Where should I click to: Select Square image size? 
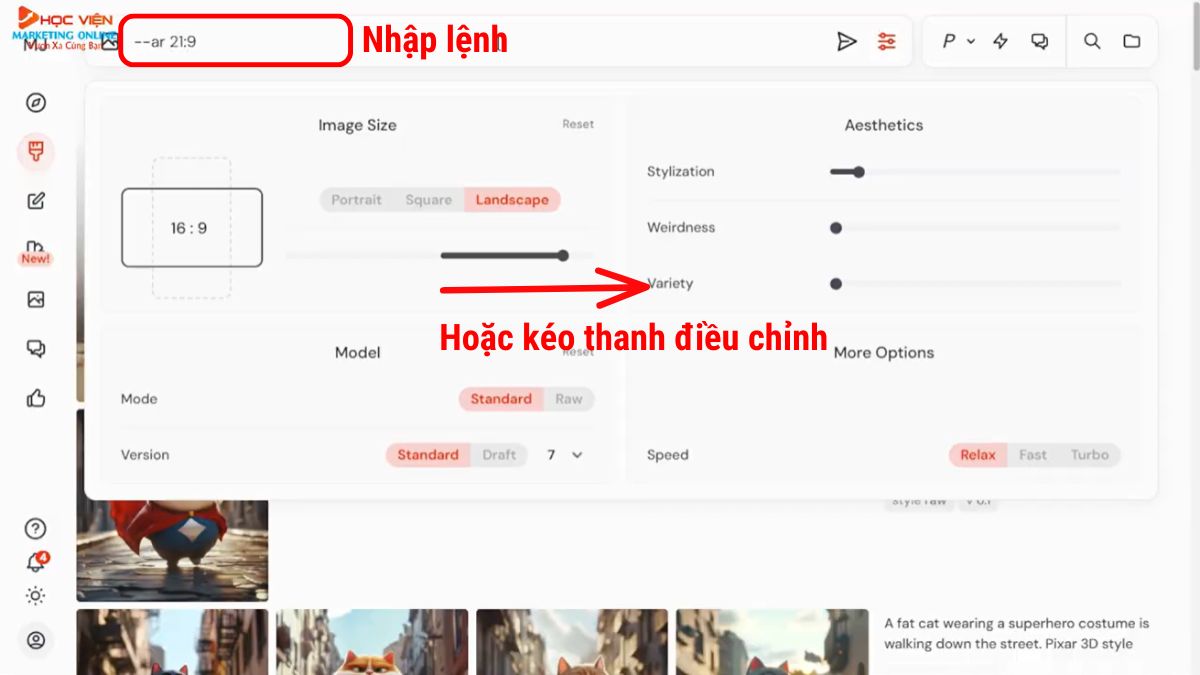point(428,200)
